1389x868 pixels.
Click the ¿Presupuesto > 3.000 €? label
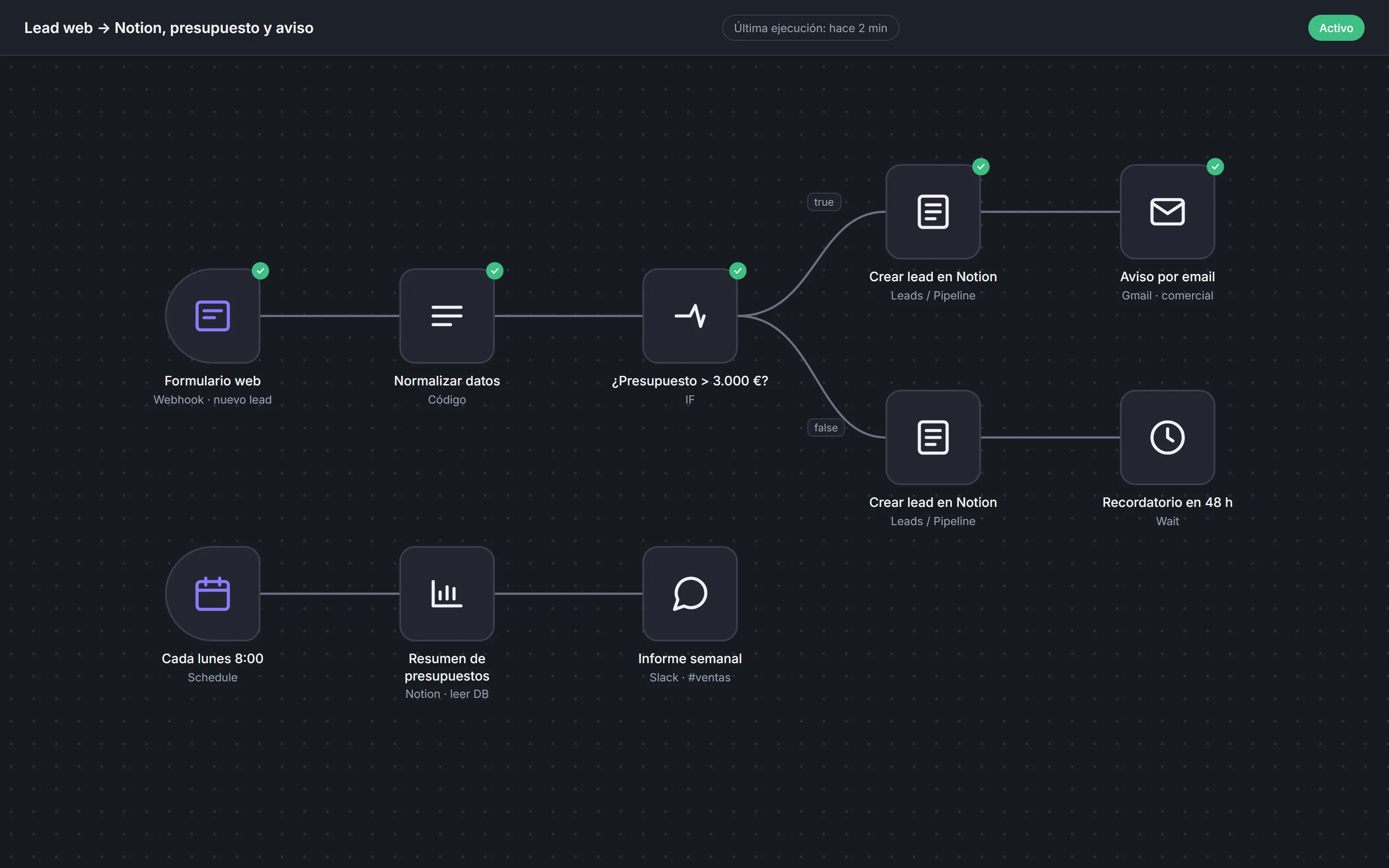(x=690, y=381)
